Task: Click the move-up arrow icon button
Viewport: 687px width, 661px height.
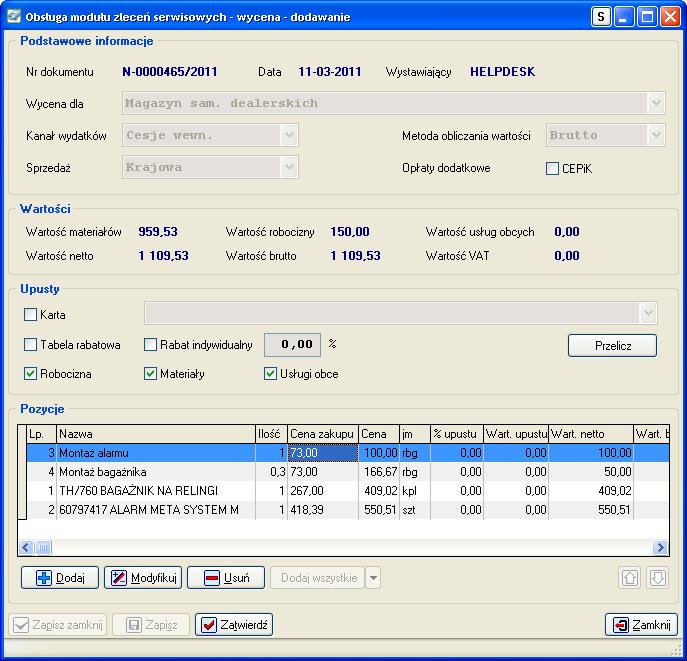Action: point(630,578)
